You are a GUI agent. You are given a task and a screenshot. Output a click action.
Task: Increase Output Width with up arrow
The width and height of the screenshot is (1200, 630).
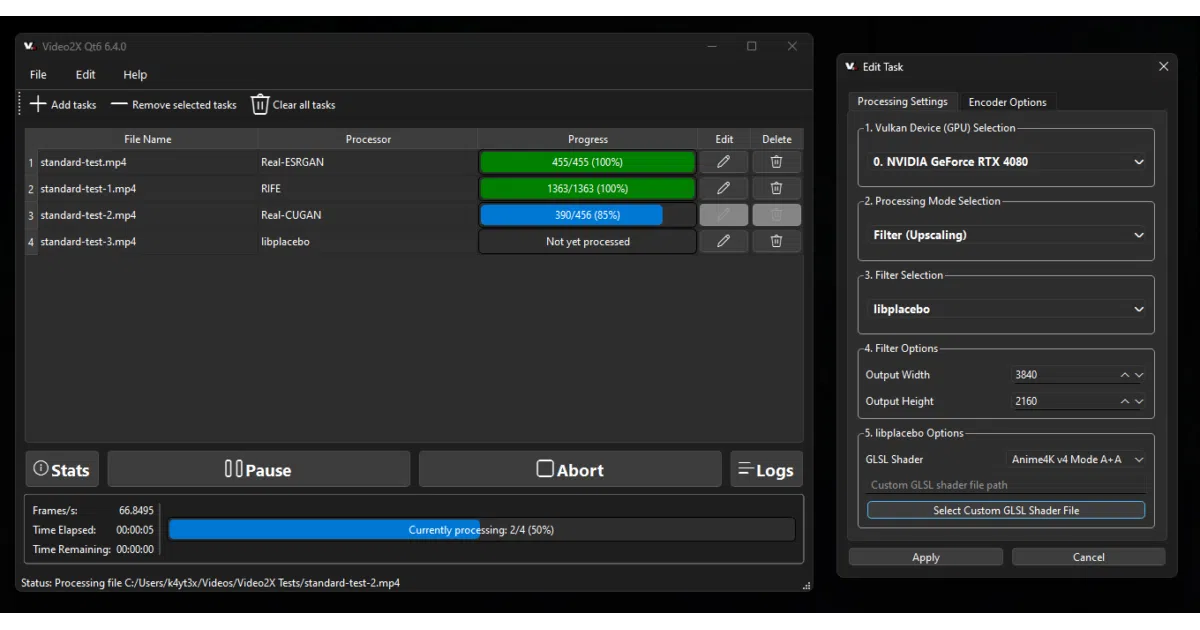[x=1125, y=375]
